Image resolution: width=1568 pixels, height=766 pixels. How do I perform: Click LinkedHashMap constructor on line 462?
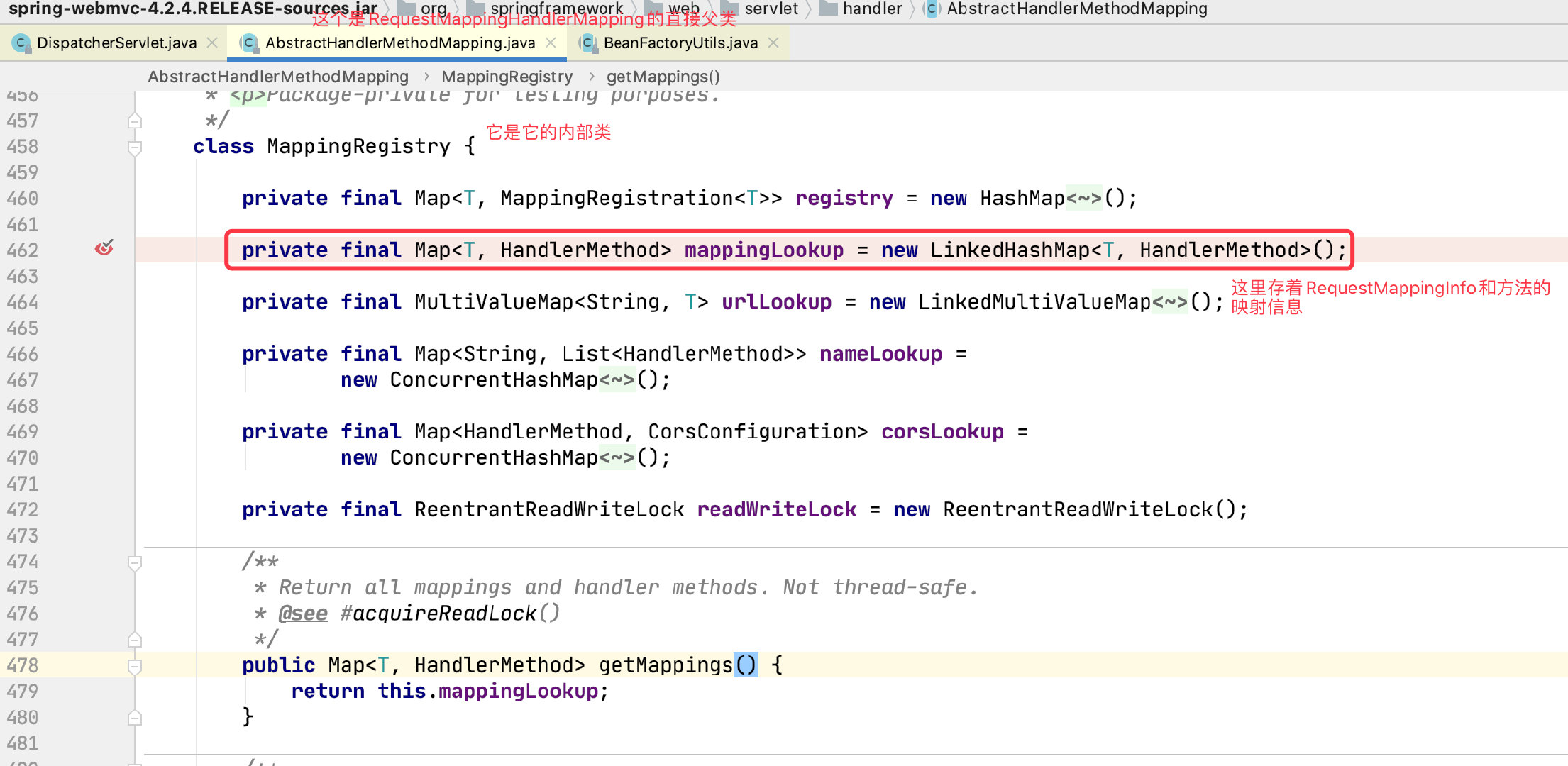tap(1010, 250)
